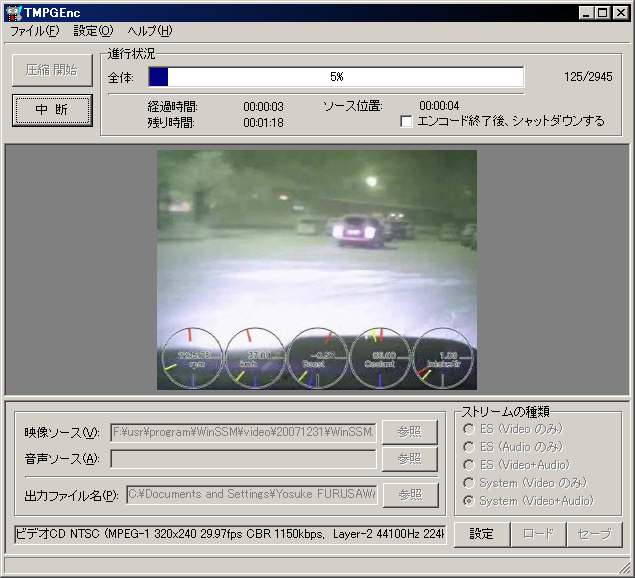635x578 pixels.
Task: Click the セーブ button
Action: (x=594, y=534)
